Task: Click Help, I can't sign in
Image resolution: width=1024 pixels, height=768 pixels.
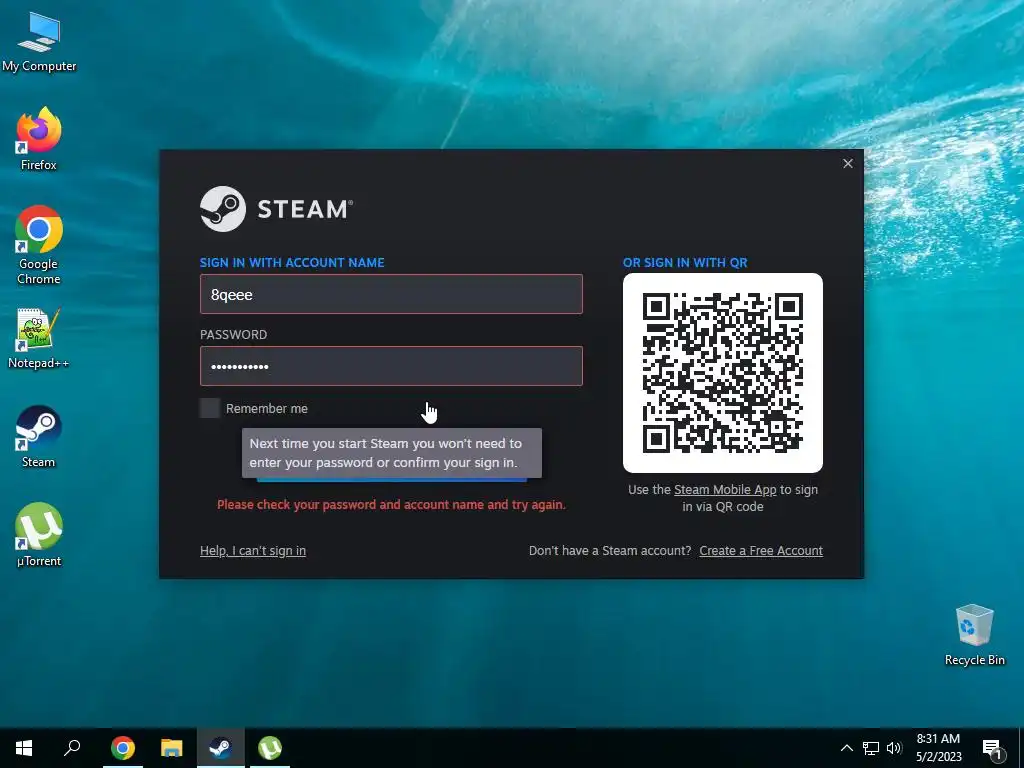Action: click(253, 551)
